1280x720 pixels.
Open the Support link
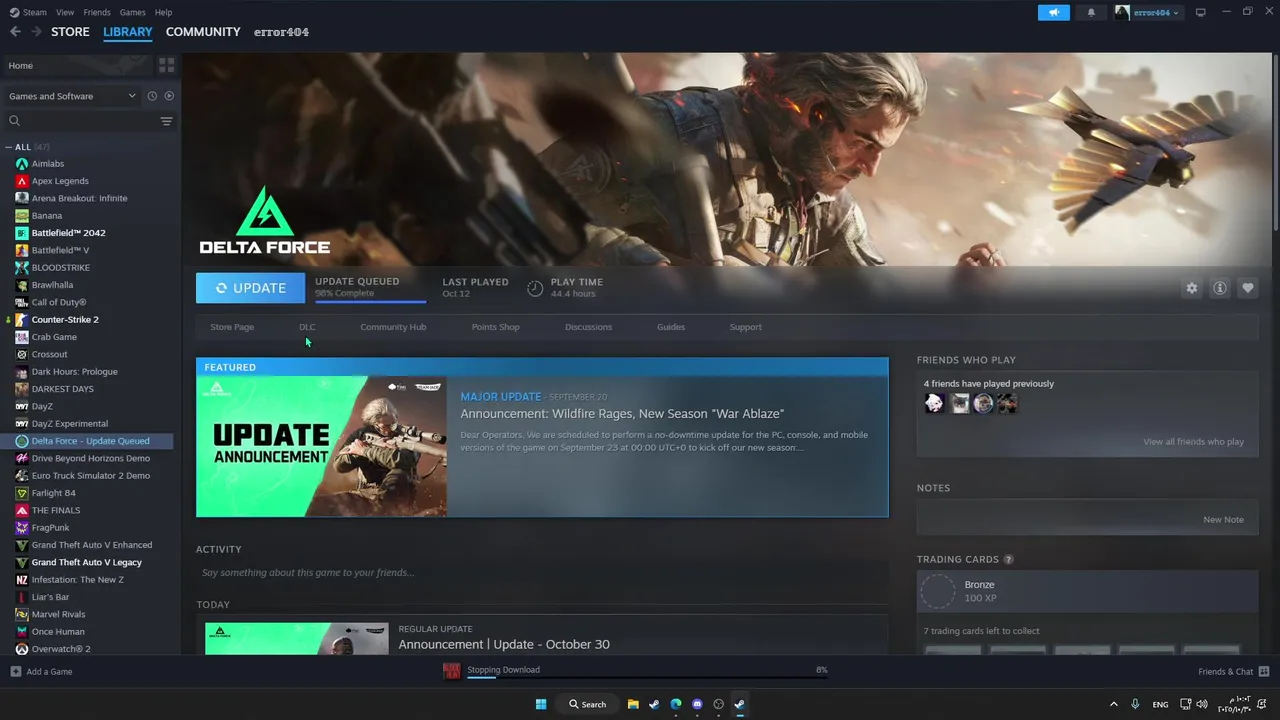click(745, 327)
